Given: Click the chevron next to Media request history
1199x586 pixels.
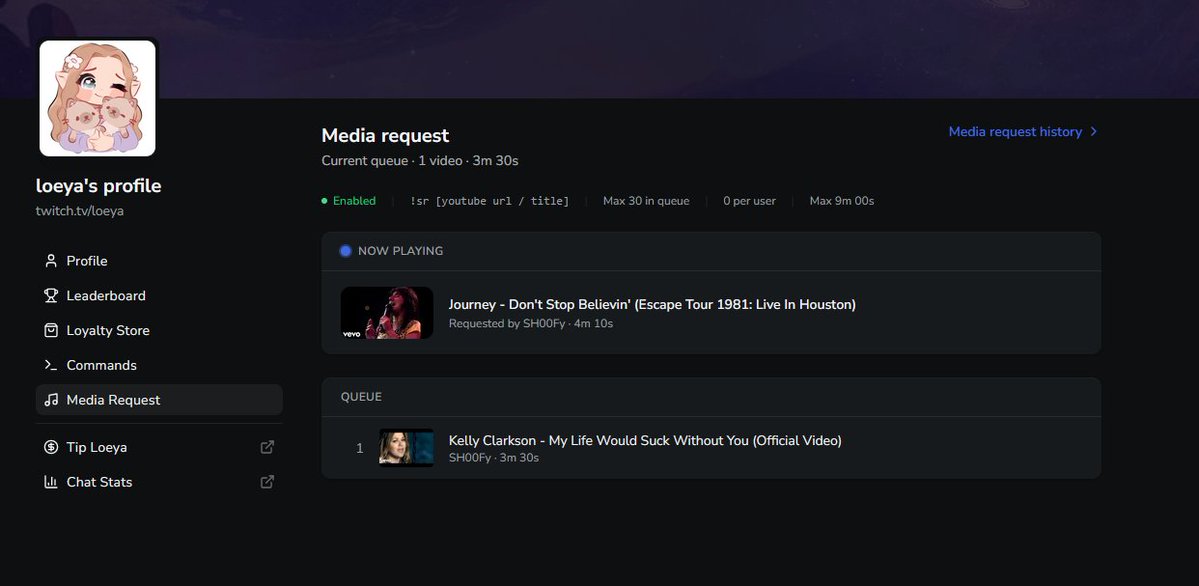Looking at the screenshot, I should tap(1093, 132).
